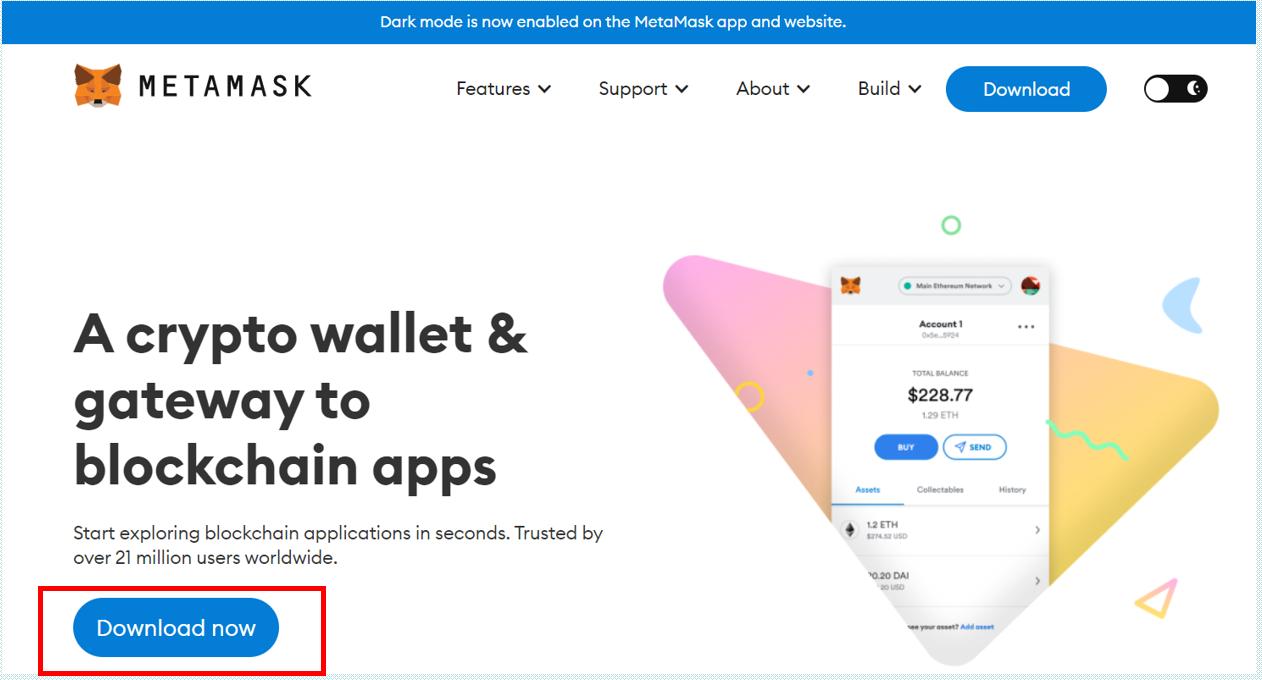Expand the Build dropdown menu
1262x680 pixels.
pos(890,89)
